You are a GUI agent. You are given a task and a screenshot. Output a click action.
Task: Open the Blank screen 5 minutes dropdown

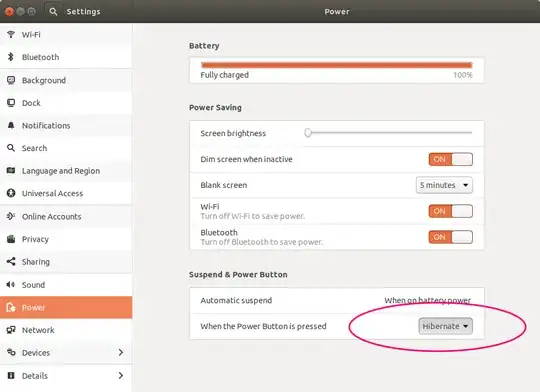tap(444, 185)
